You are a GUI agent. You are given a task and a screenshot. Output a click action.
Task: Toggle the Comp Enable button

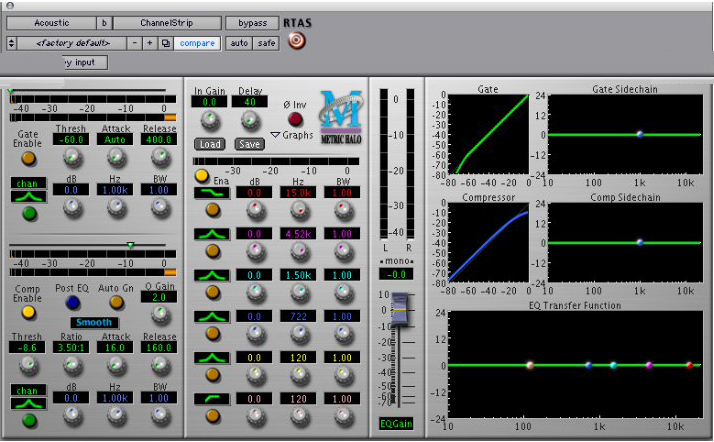tap(28, 311)
